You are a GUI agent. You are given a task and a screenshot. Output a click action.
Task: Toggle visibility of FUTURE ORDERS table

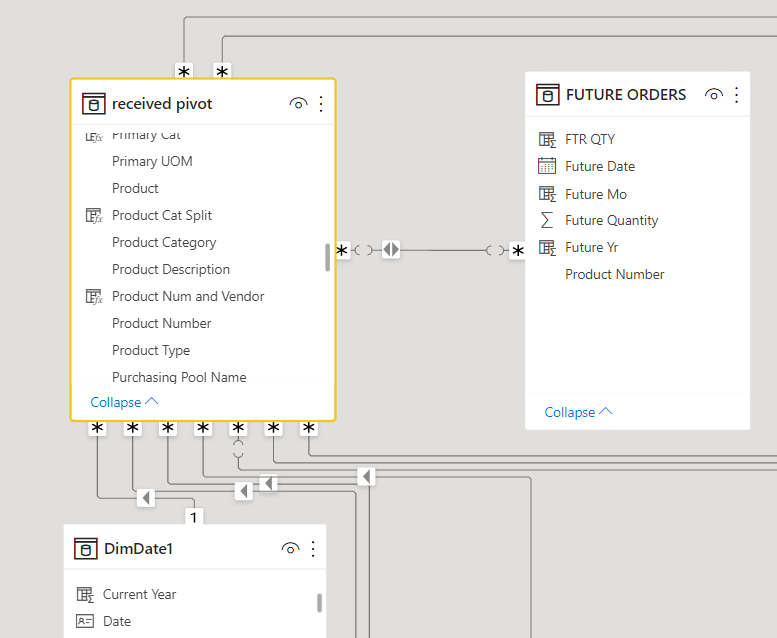[714, 95]
